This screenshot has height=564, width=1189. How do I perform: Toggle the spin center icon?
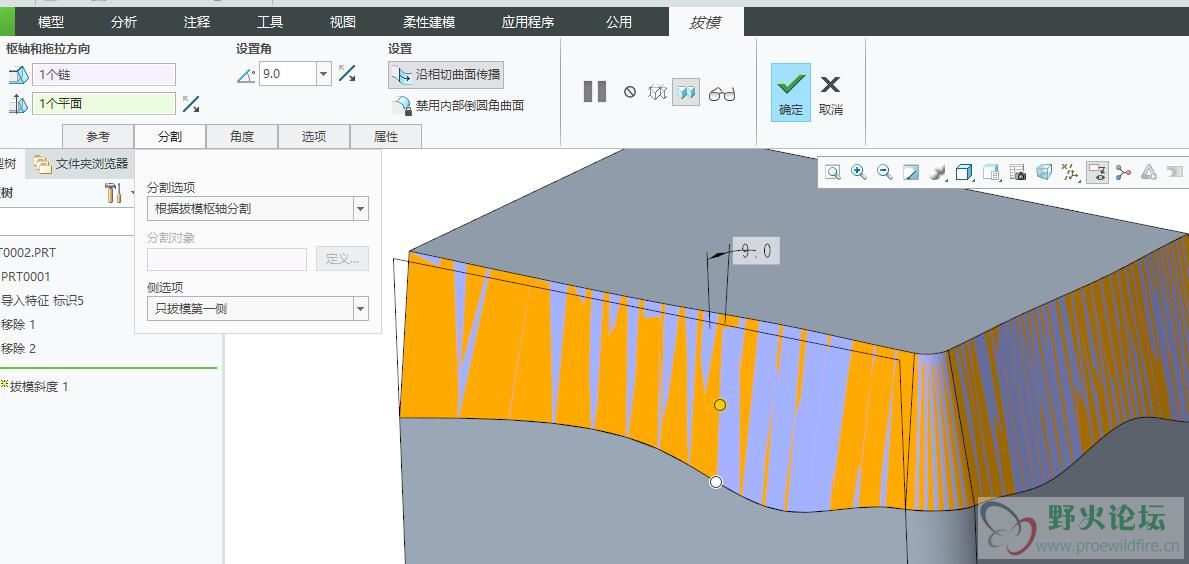(1123, 173)
